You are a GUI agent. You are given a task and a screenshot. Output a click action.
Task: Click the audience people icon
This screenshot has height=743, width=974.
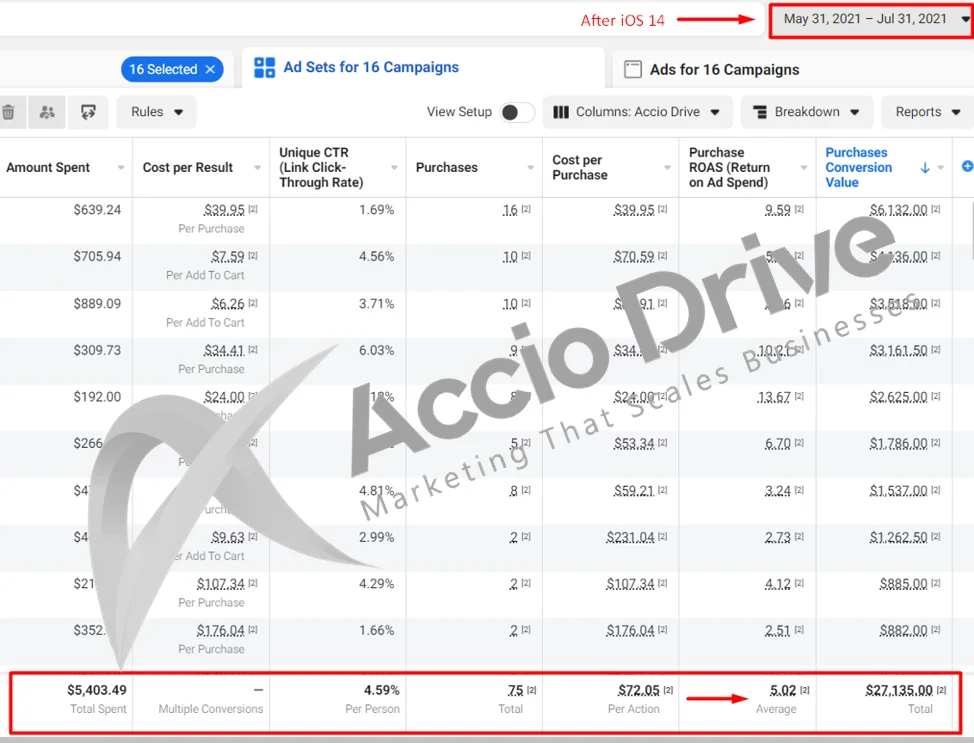[47, 112]
